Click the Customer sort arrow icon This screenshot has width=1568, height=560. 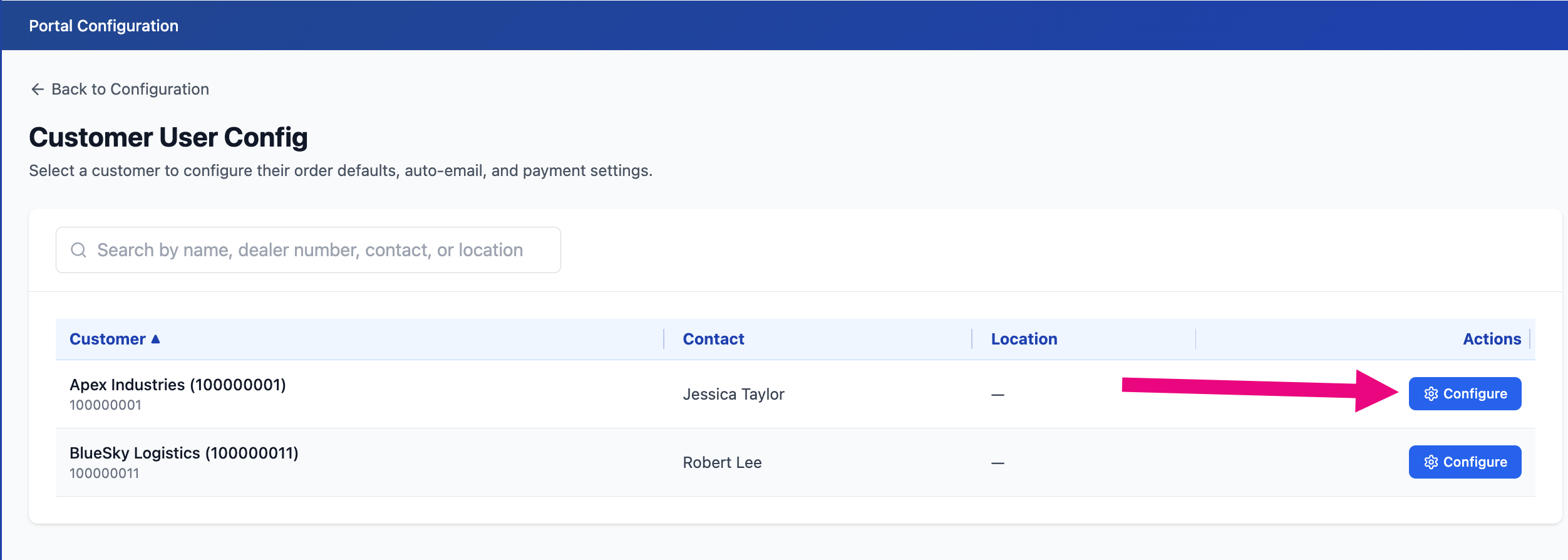156,339
